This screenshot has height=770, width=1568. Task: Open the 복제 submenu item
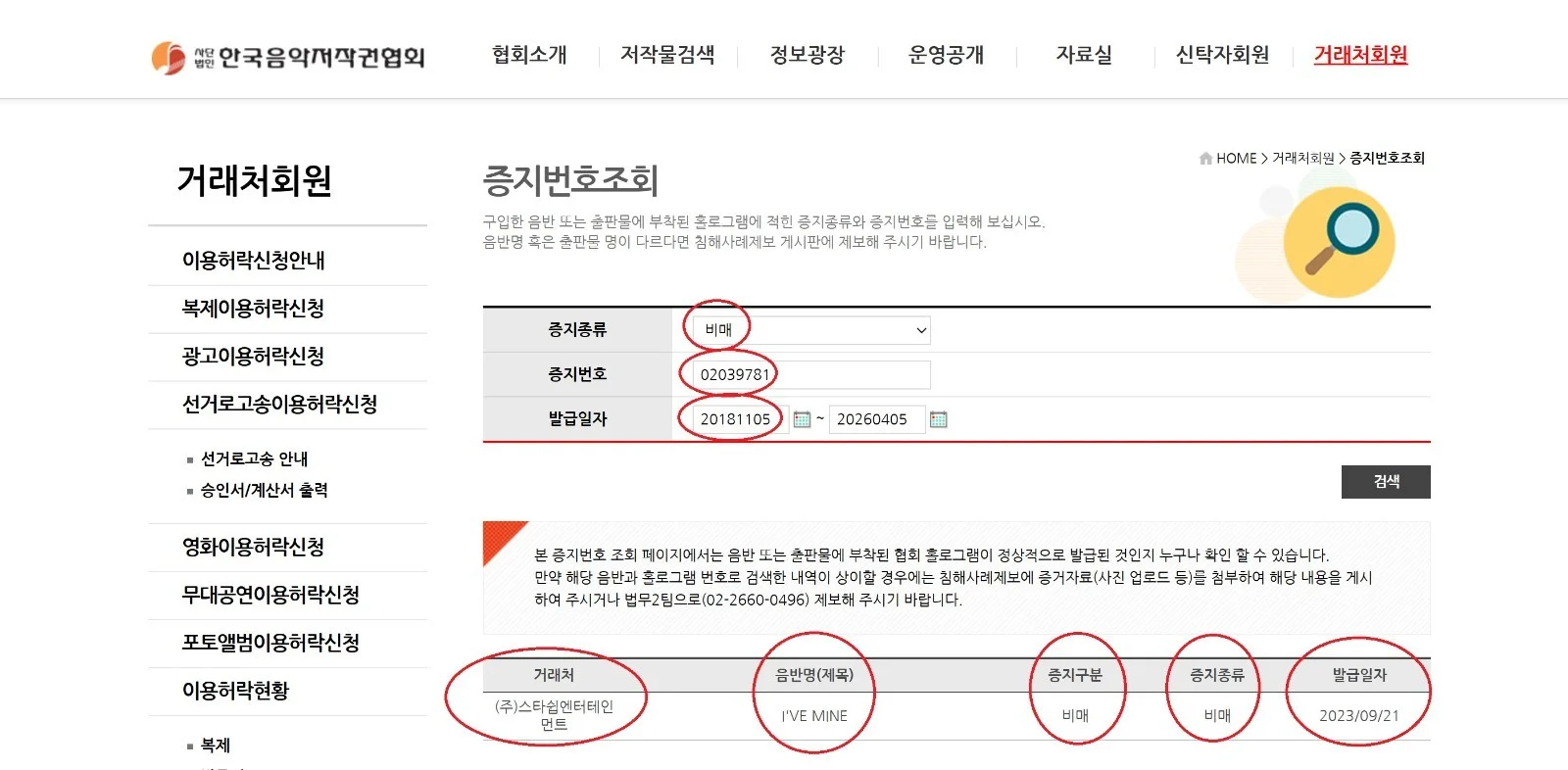click(216, 746)
